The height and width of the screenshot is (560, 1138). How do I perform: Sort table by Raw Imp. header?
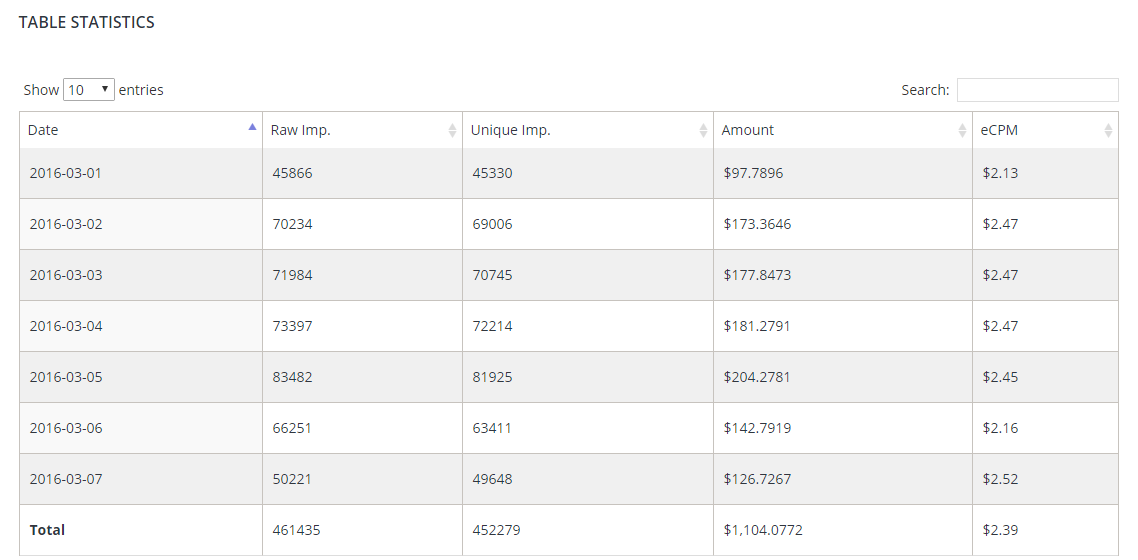point(300,130)
